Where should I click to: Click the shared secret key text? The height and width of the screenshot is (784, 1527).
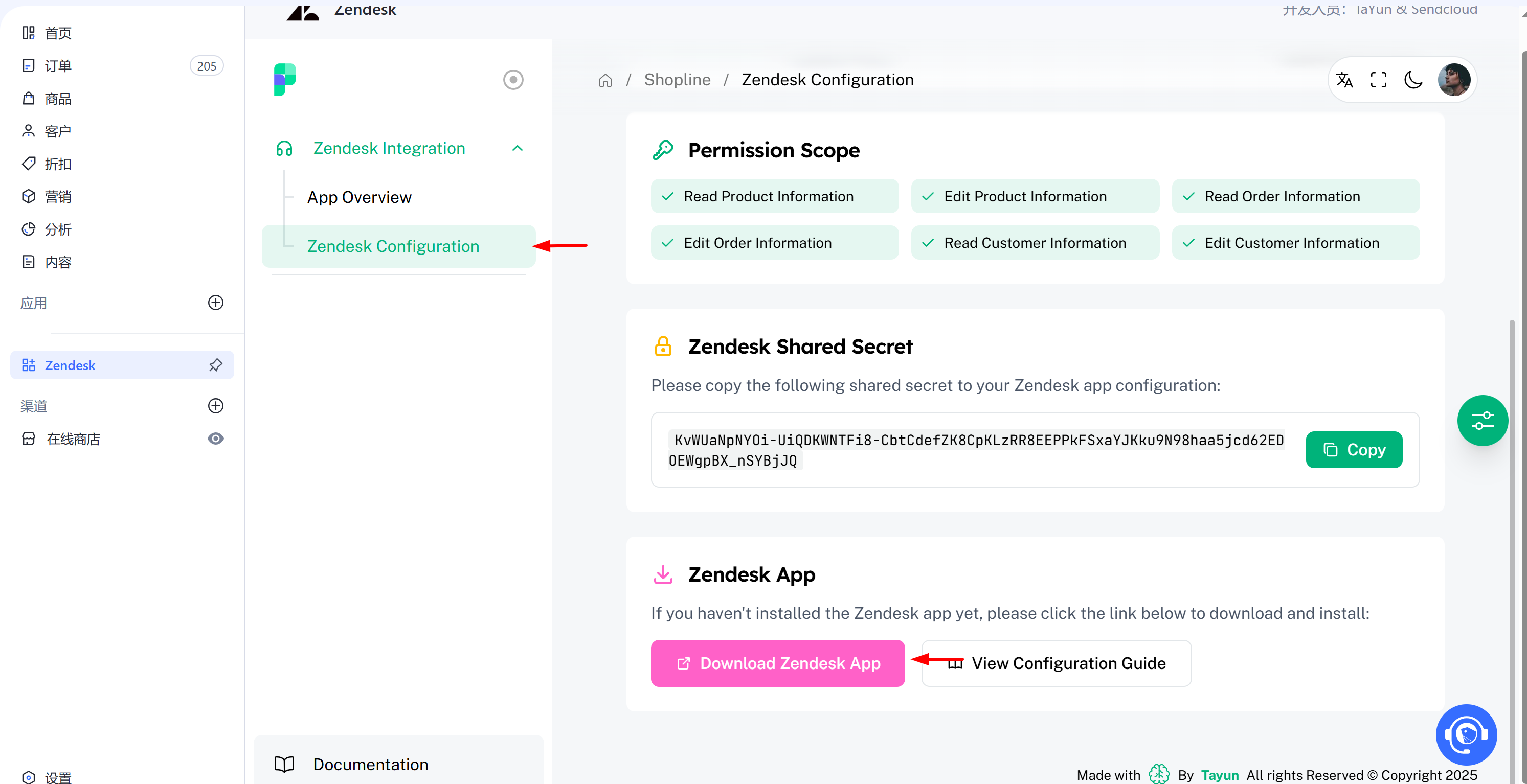[976, 450]
